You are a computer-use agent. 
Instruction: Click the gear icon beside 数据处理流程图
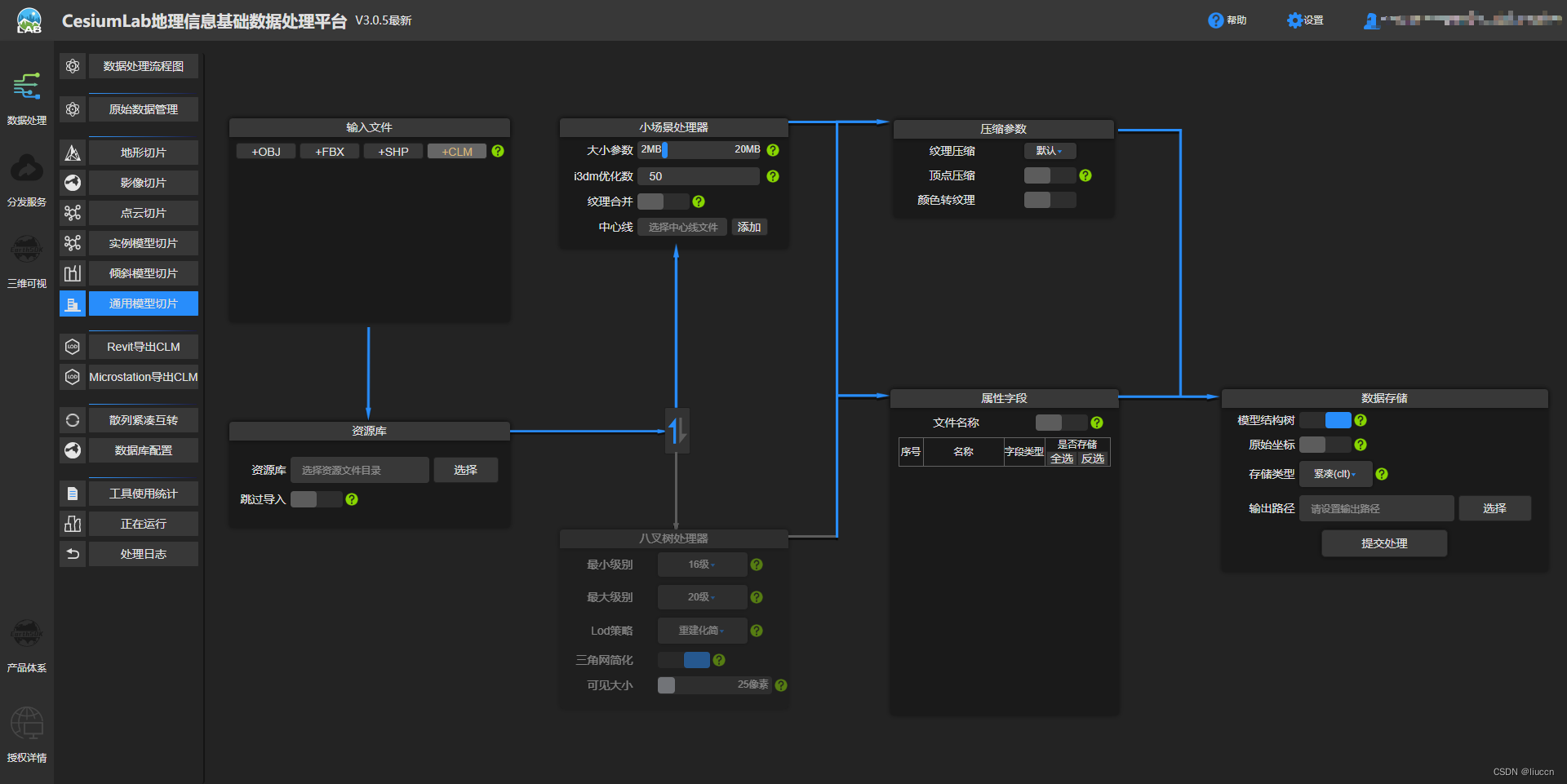point(73,66)
